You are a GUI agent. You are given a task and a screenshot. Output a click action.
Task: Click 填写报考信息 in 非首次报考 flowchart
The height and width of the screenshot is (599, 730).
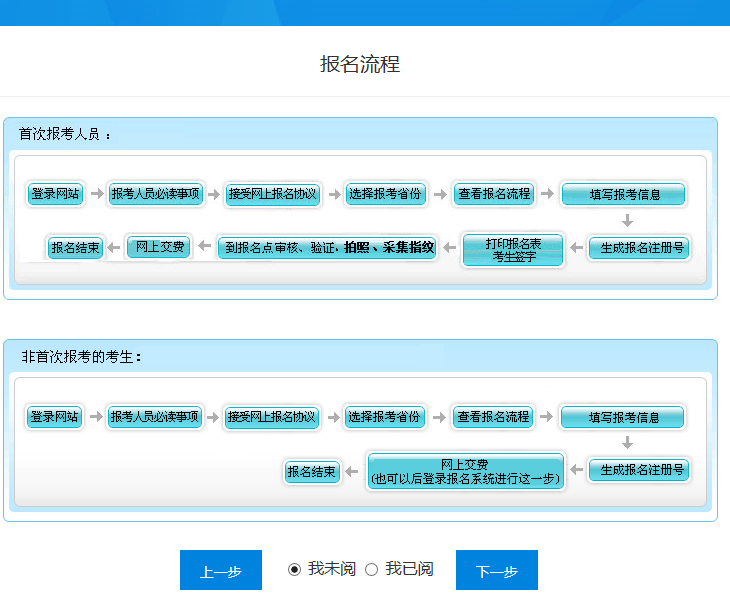[x=622, y=417]
